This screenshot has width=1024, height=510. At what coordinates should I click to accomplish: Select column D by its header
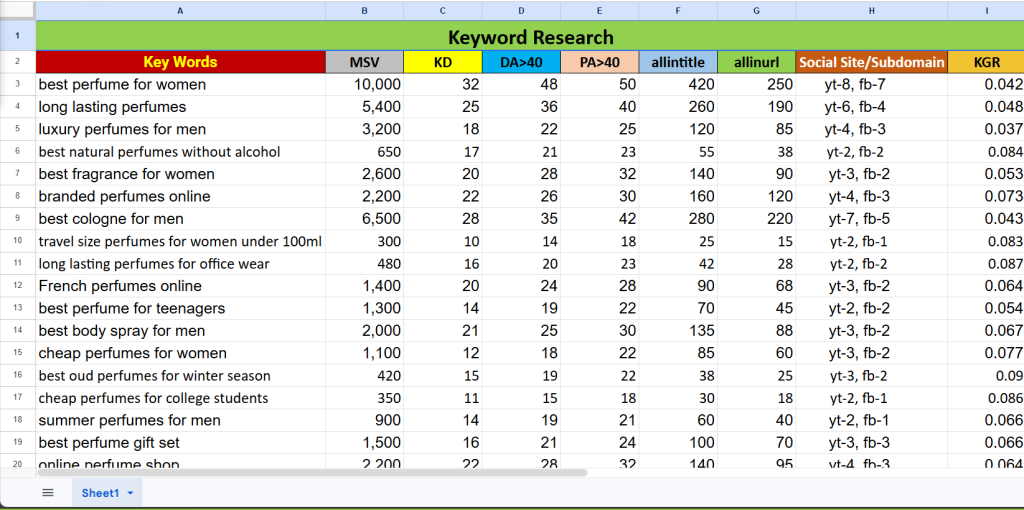coord(521,10)
